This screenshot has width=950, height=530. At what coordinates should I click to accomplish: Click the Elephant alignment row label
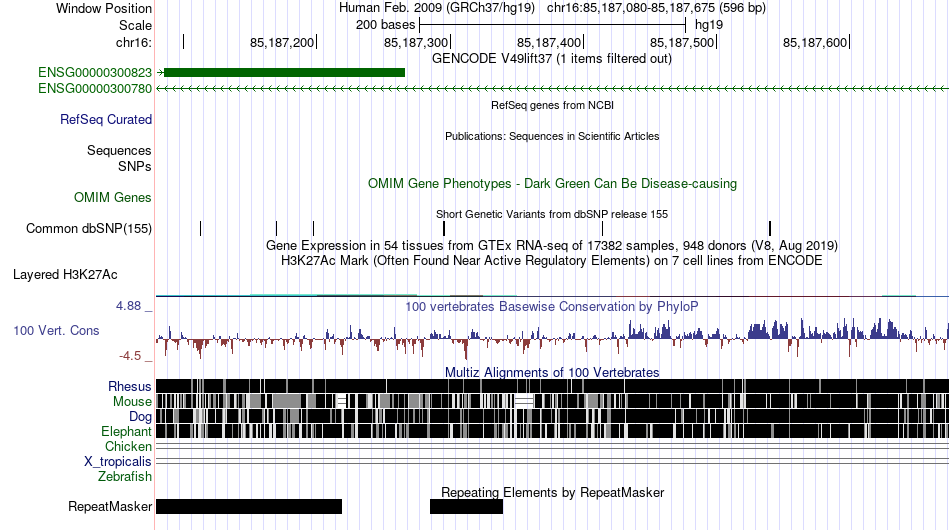point(126,431)
